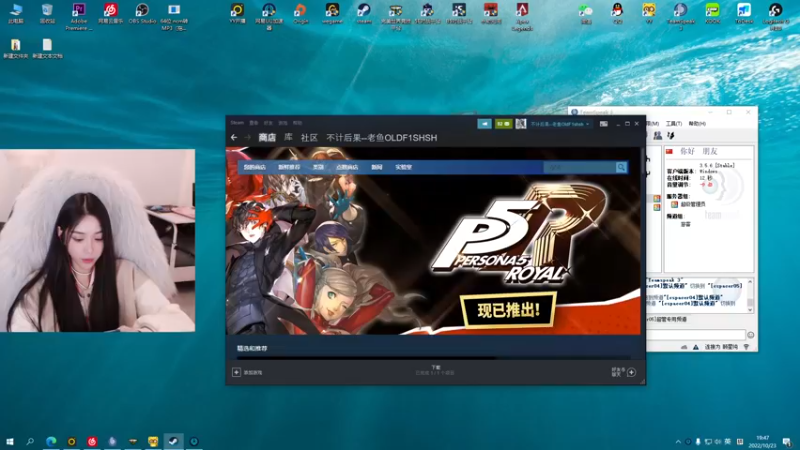Open the Steam menu in title bar
This screenshot has height=450, width=800.
pyautogui.click(x=237, y=123)
